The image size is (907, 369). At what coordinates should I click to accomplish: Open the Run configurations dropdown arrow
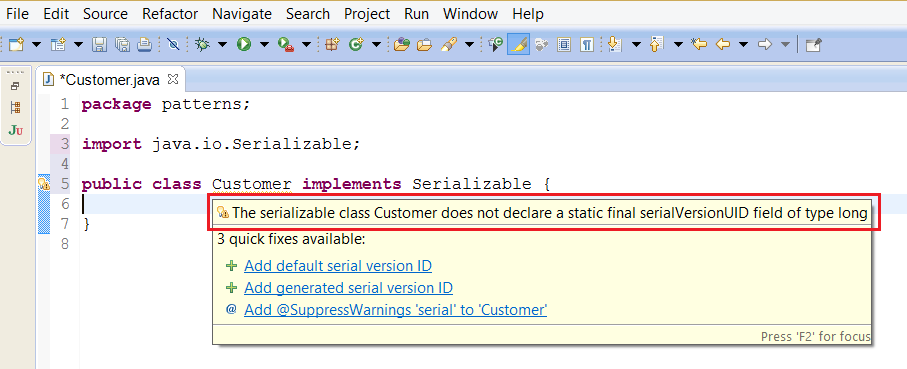(x=264, y=45)
